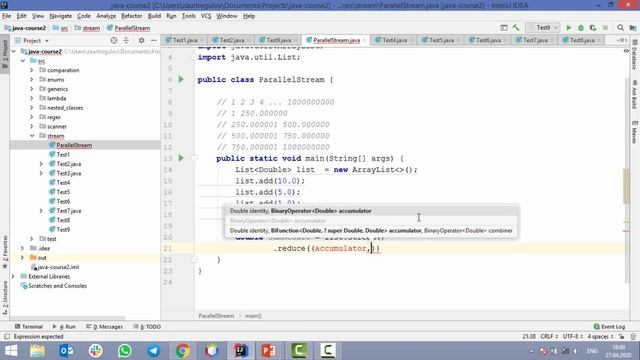Click 4 spaces indent status entry
640x360 pixels.
tap(600, 337)
